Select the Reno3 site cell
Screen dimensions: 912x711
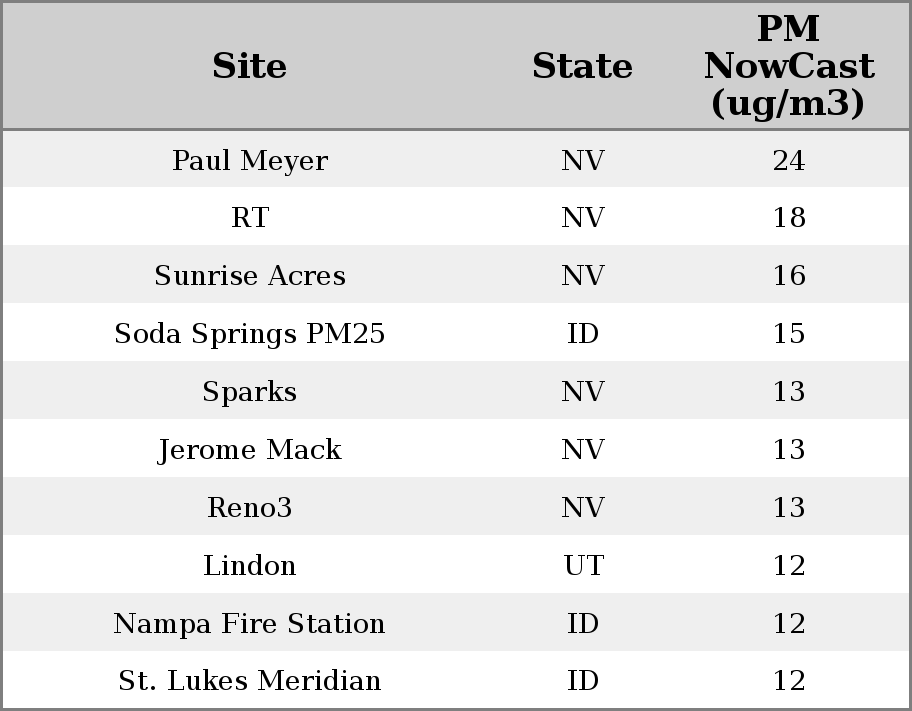pos(250,508)
